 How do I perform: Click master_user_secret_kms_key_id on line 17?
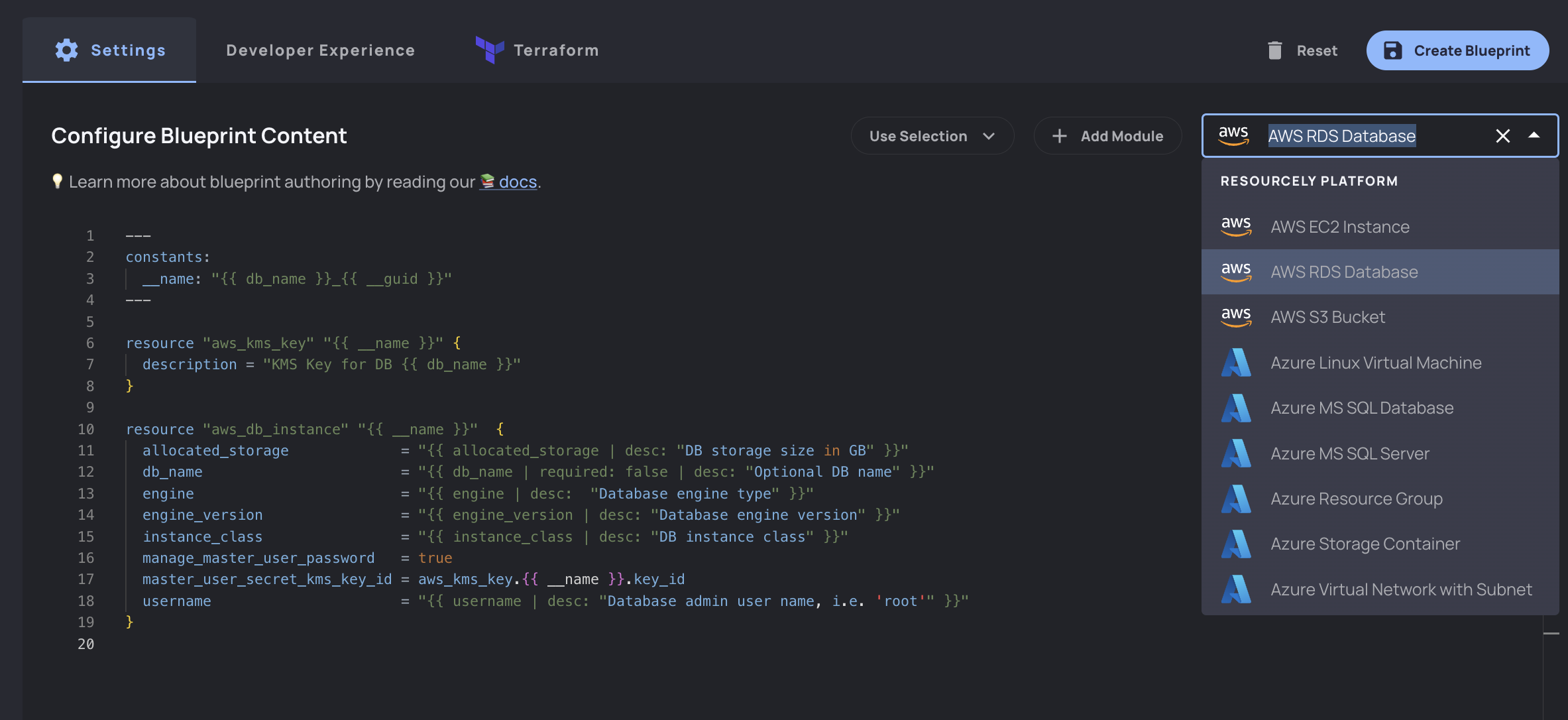(x=267, y=579)
